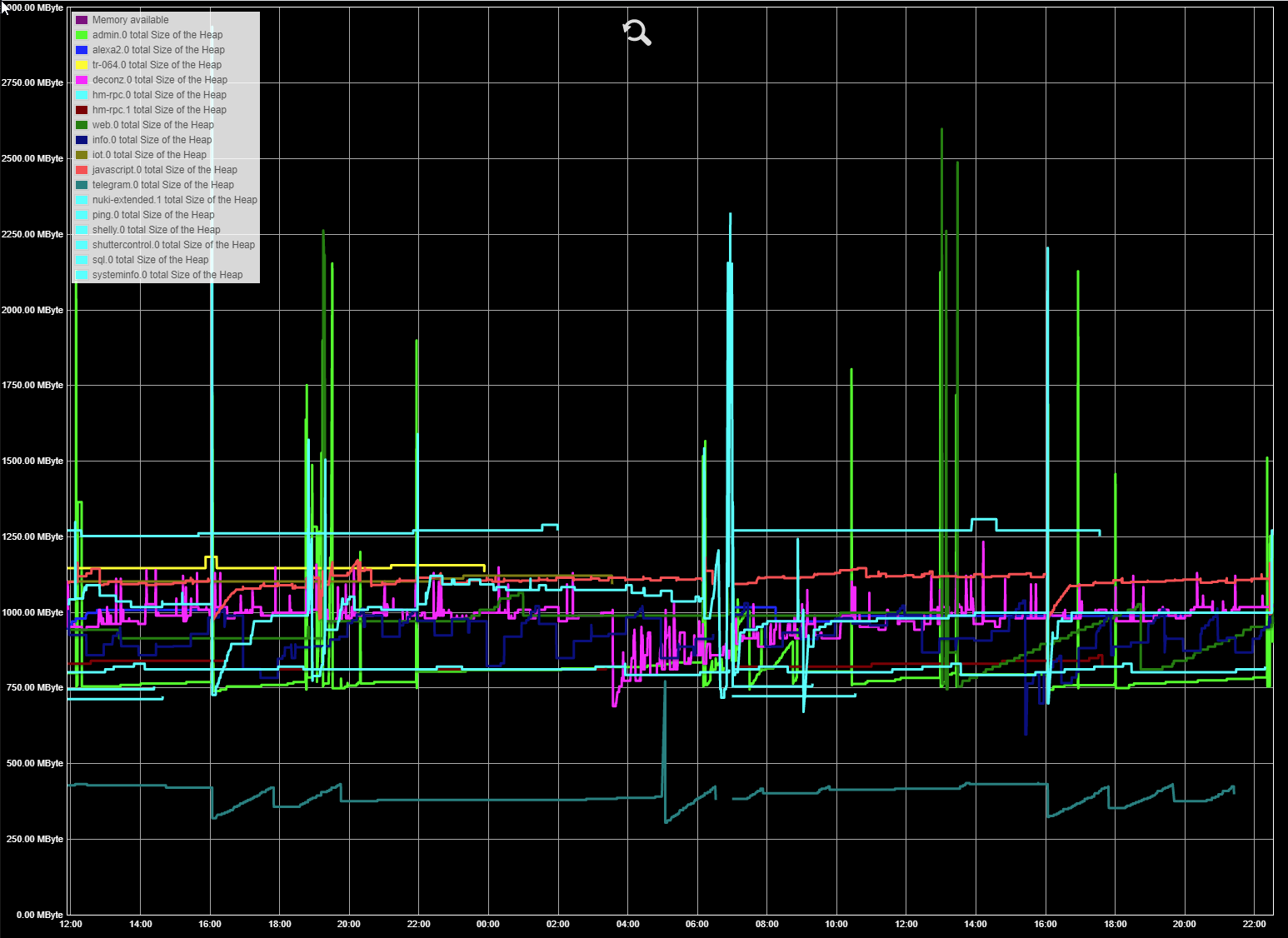The width and height of the screenshot is (1288, 938).
Task: Click the magnifier reset-zoom icon
Action: [637, 32]
